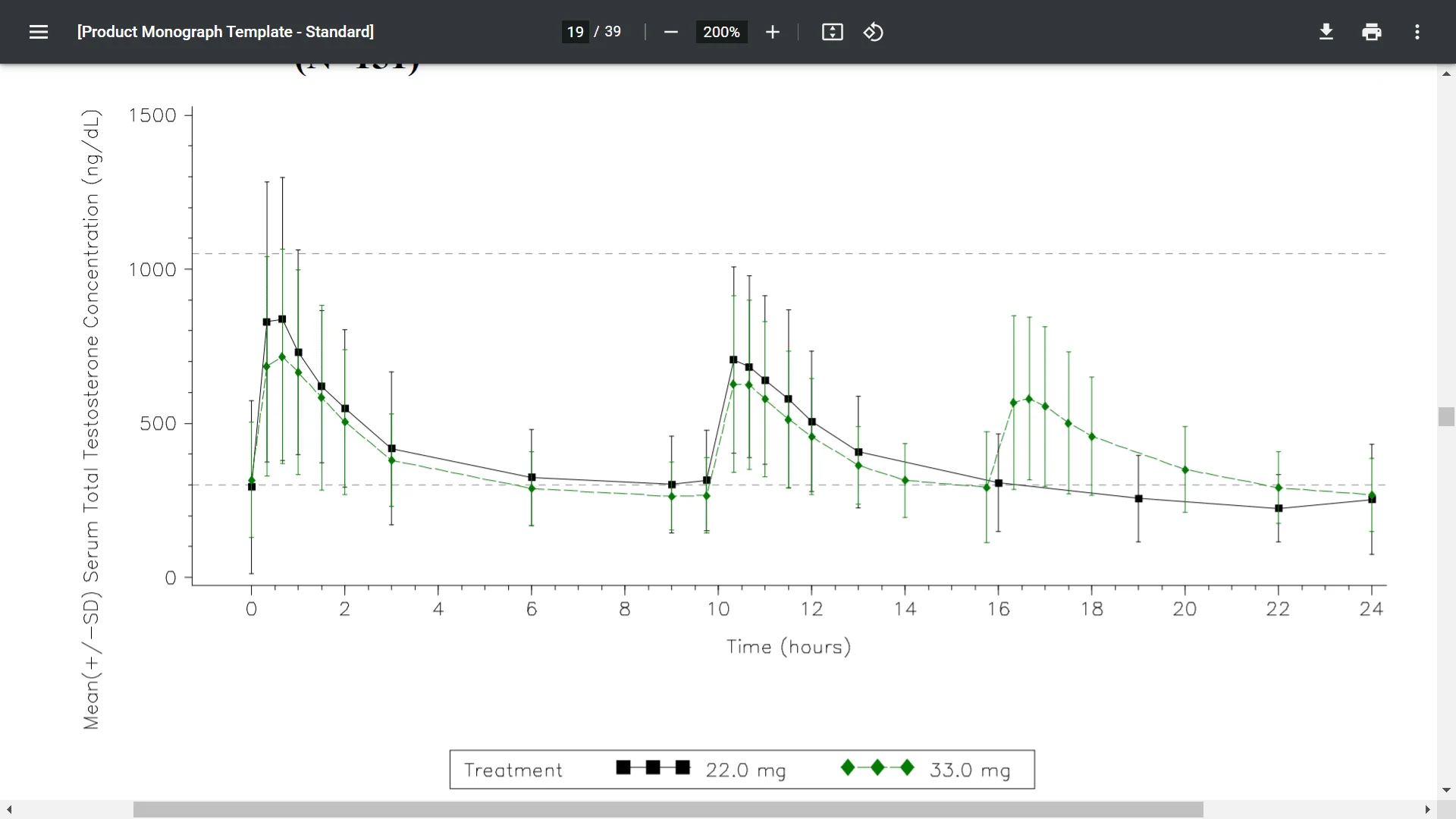Click the scroll right arrow
The width and height of the screenshot is (1456, 819).
point(1427,810)
